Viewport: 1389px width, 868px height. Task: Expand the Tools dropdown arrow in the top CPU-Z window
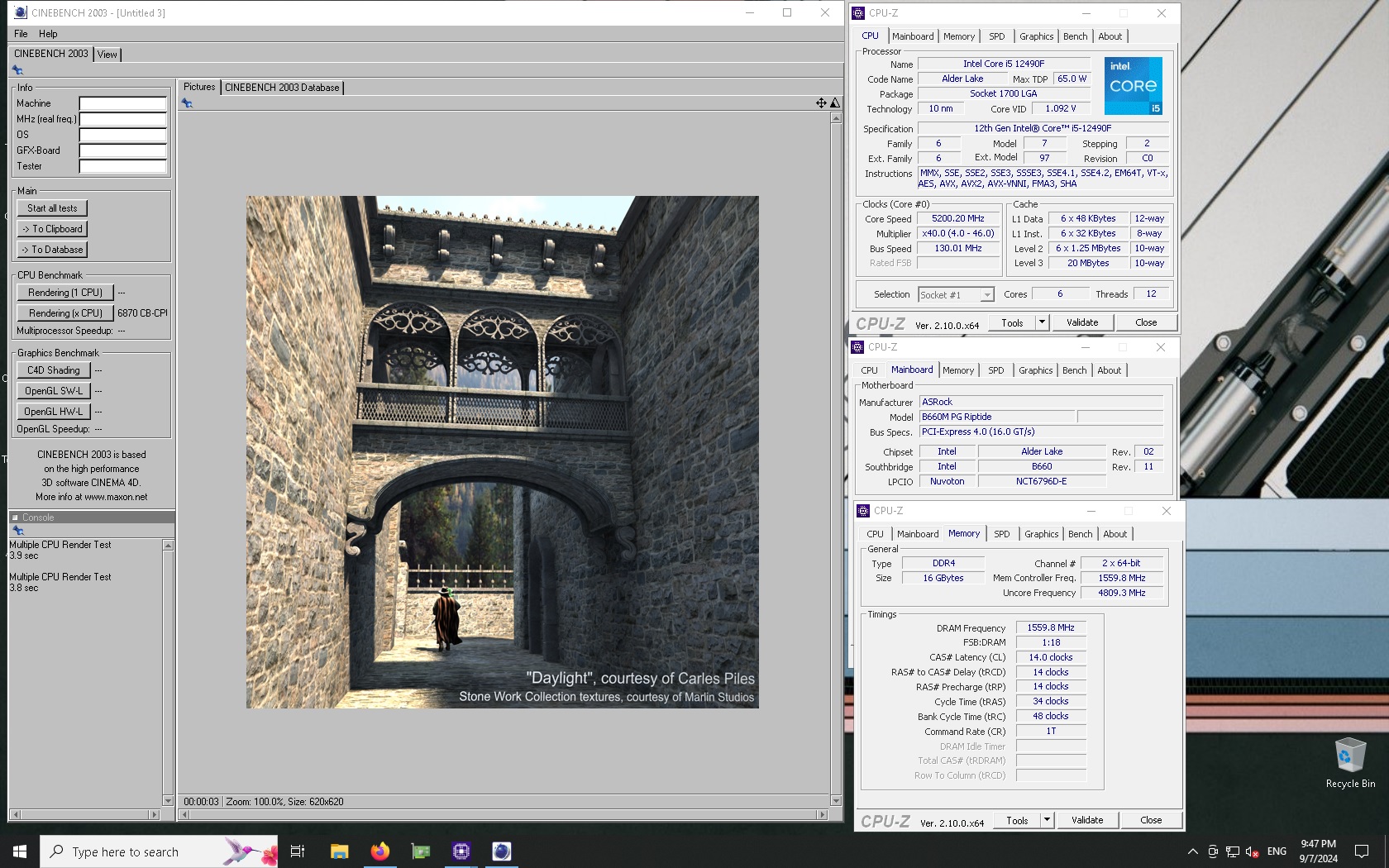[x=1042, y=322]
